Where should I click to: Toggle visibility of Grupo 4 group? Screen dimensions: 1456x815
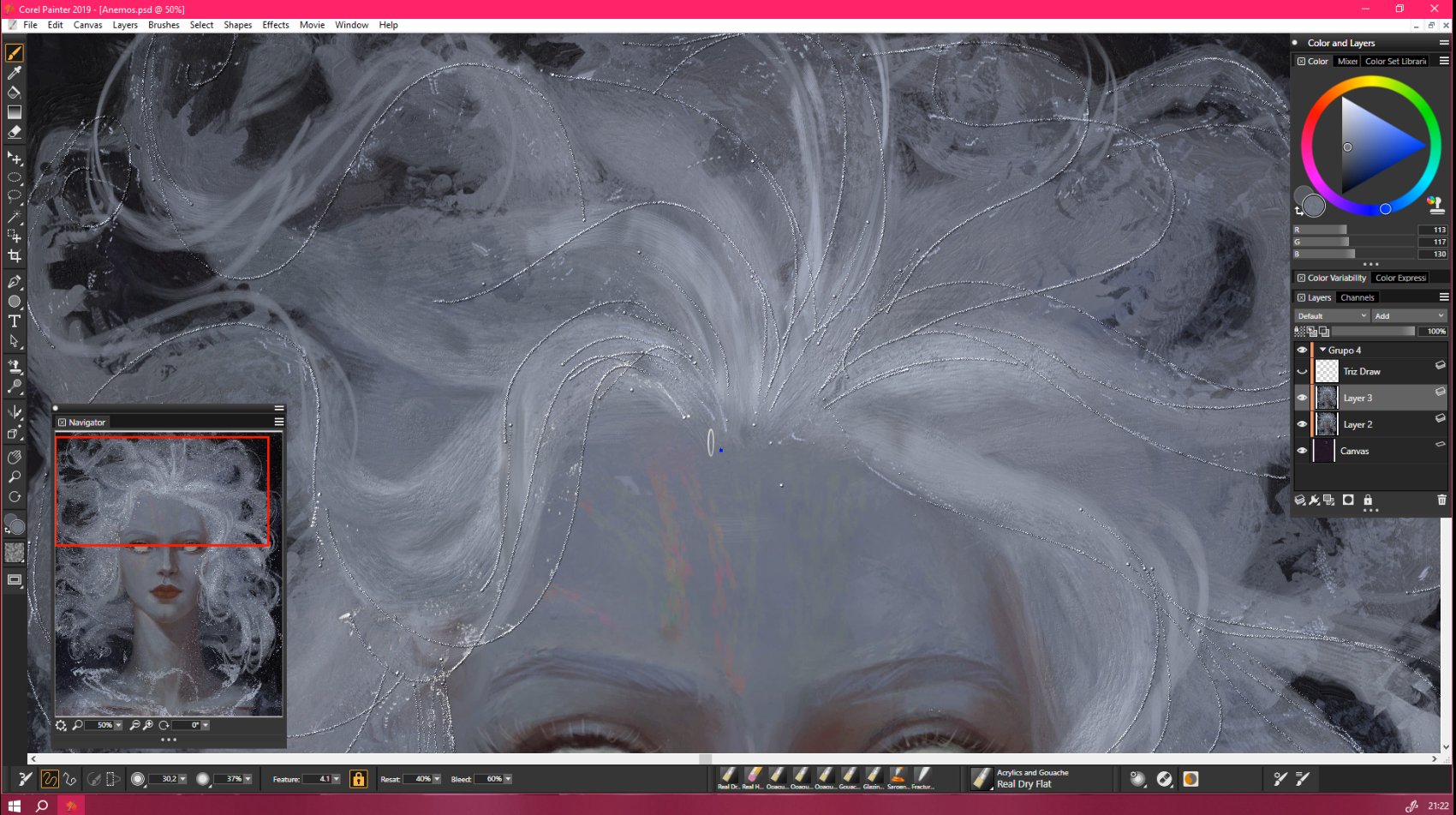click(1302, 350)
